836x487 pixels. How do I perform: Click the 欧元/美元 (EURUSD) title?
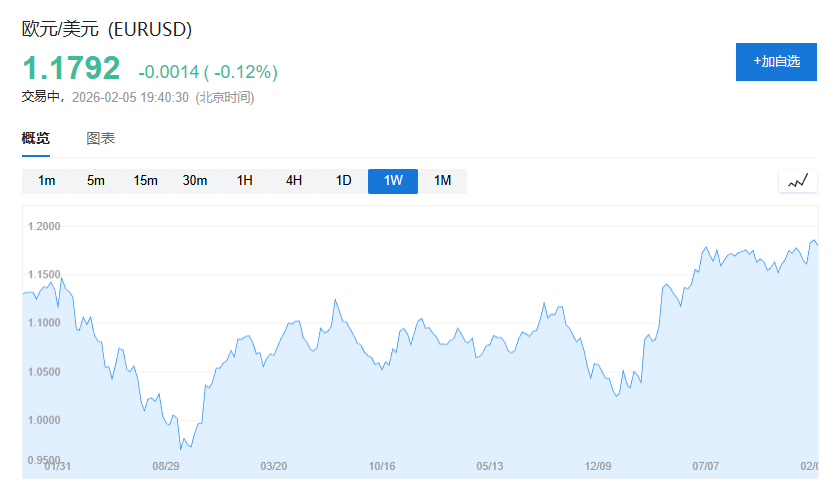107,30
